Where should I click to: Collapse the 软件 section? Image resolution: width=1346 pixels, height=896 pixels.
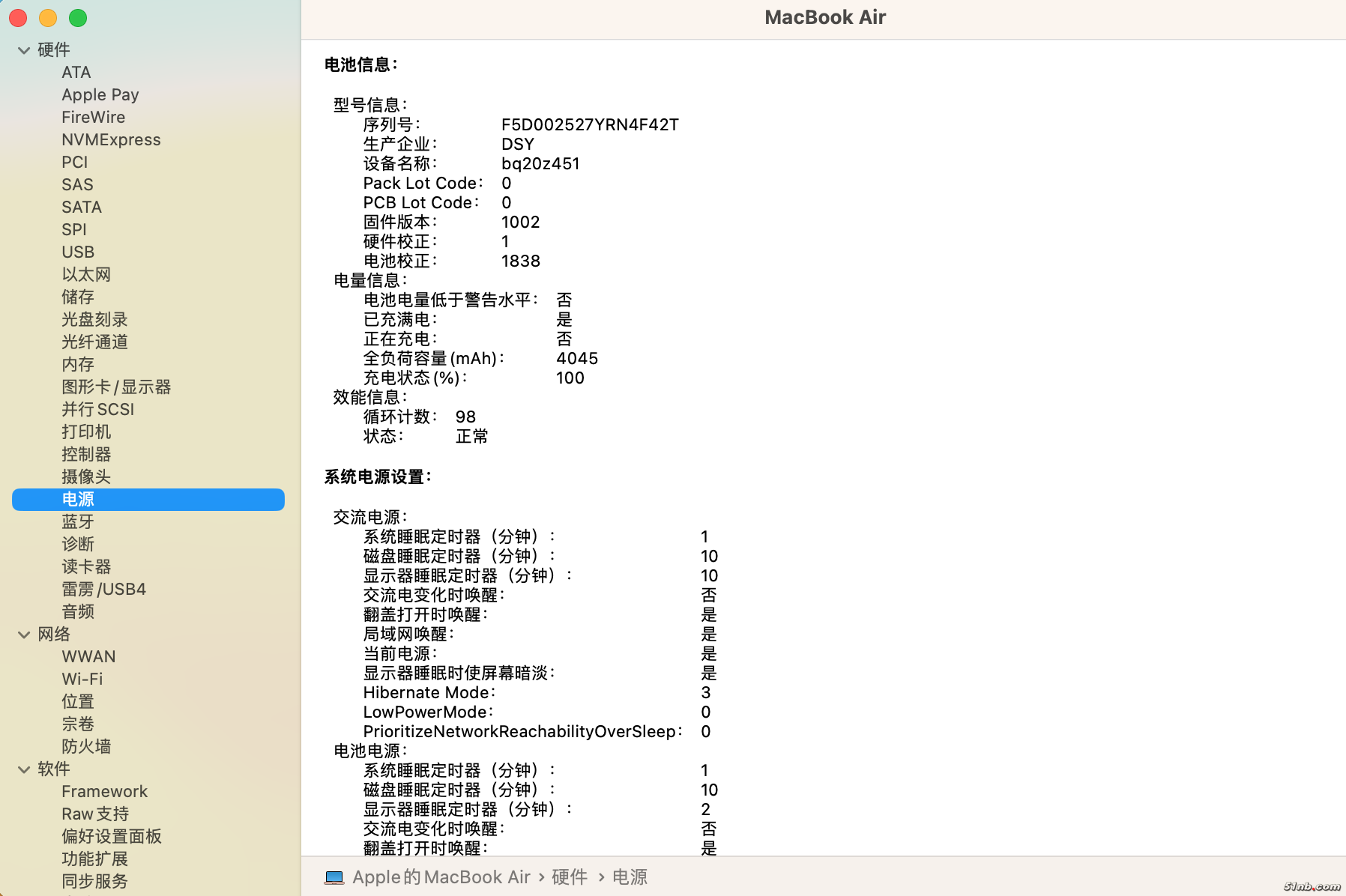[x=23, y=769]
